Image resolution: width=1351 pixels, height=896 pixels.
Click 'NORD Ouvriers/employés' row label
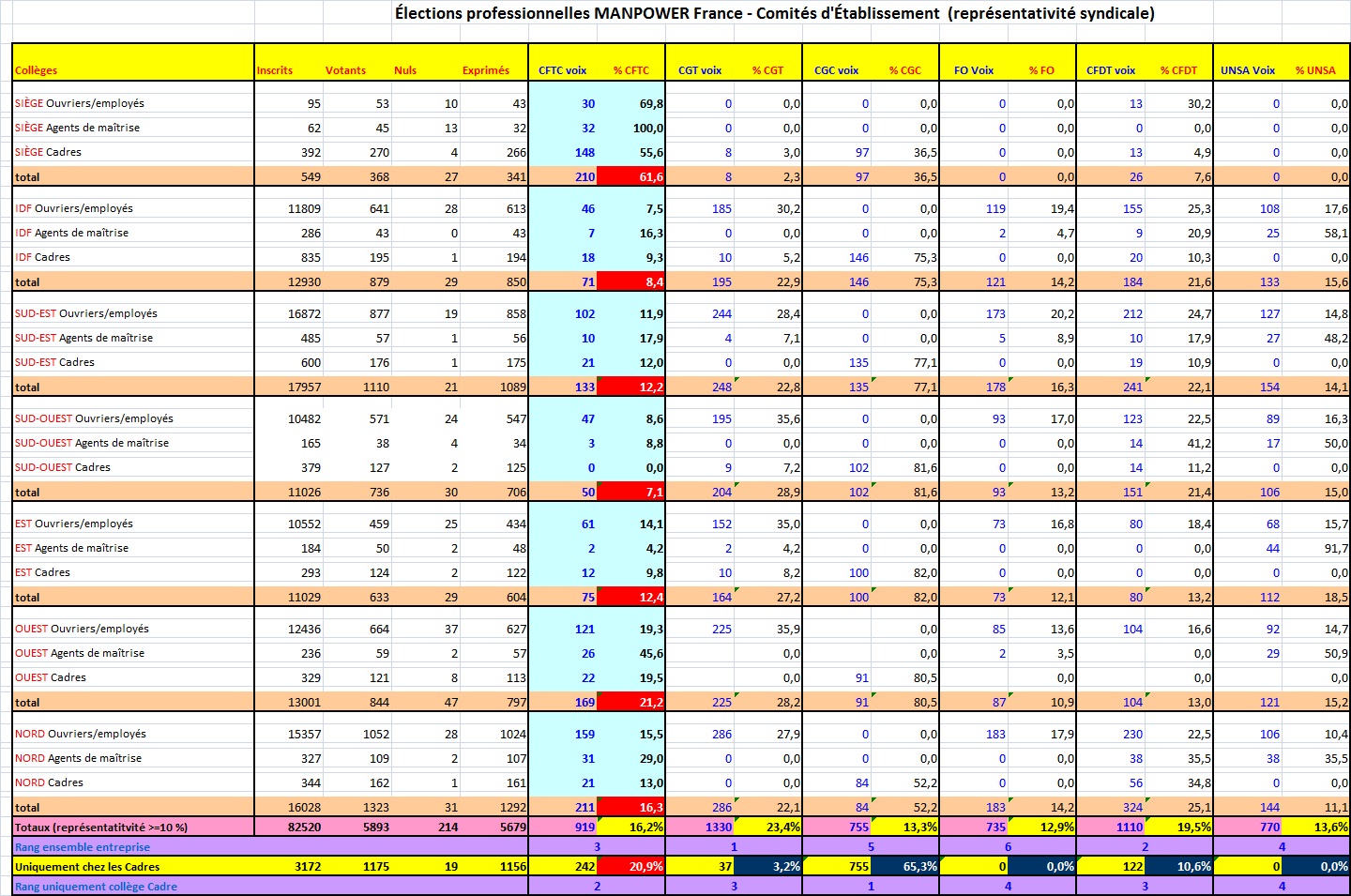[81, 734]
